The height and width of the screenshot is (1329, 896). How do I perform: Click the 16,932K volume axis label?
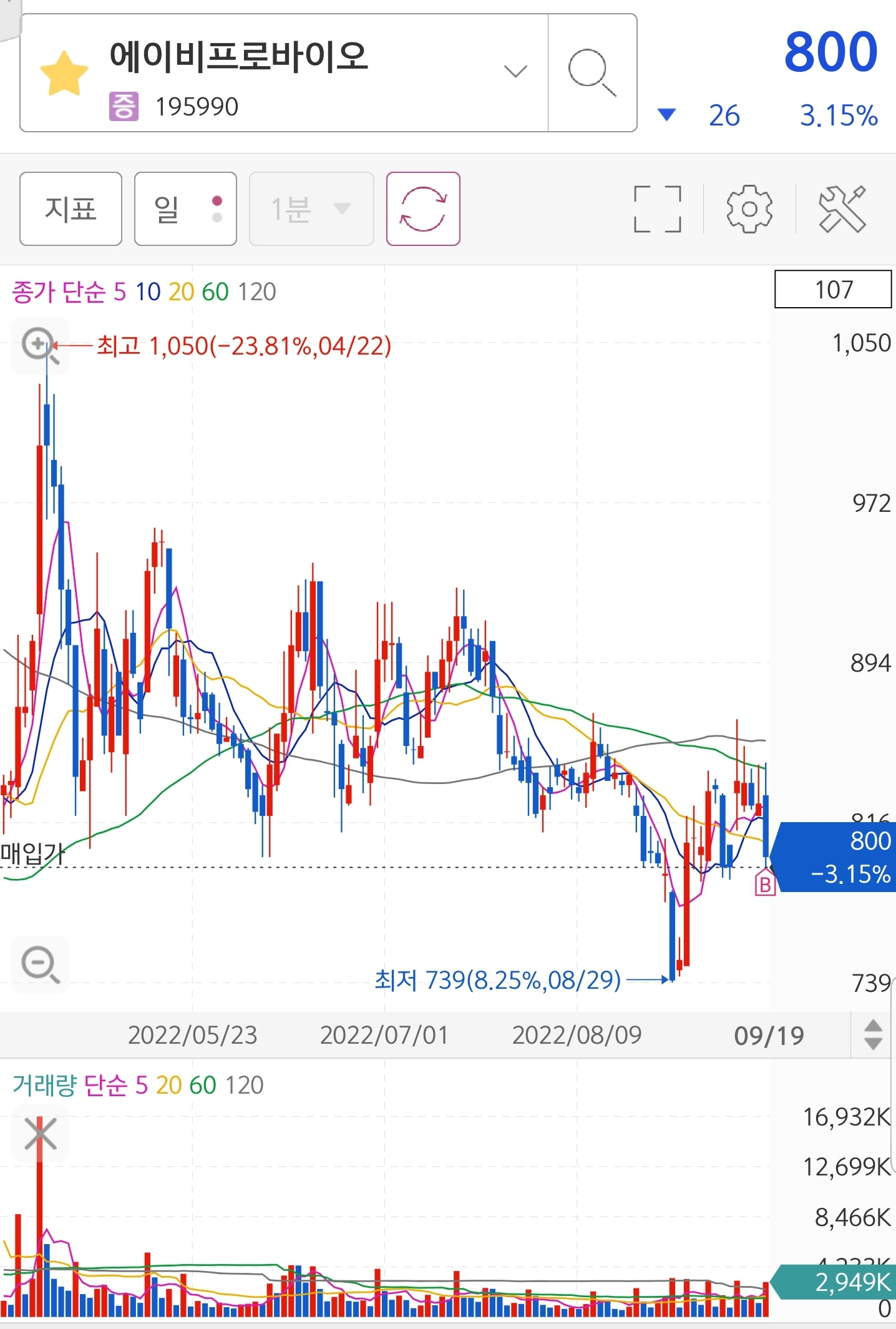(847, 1117)
